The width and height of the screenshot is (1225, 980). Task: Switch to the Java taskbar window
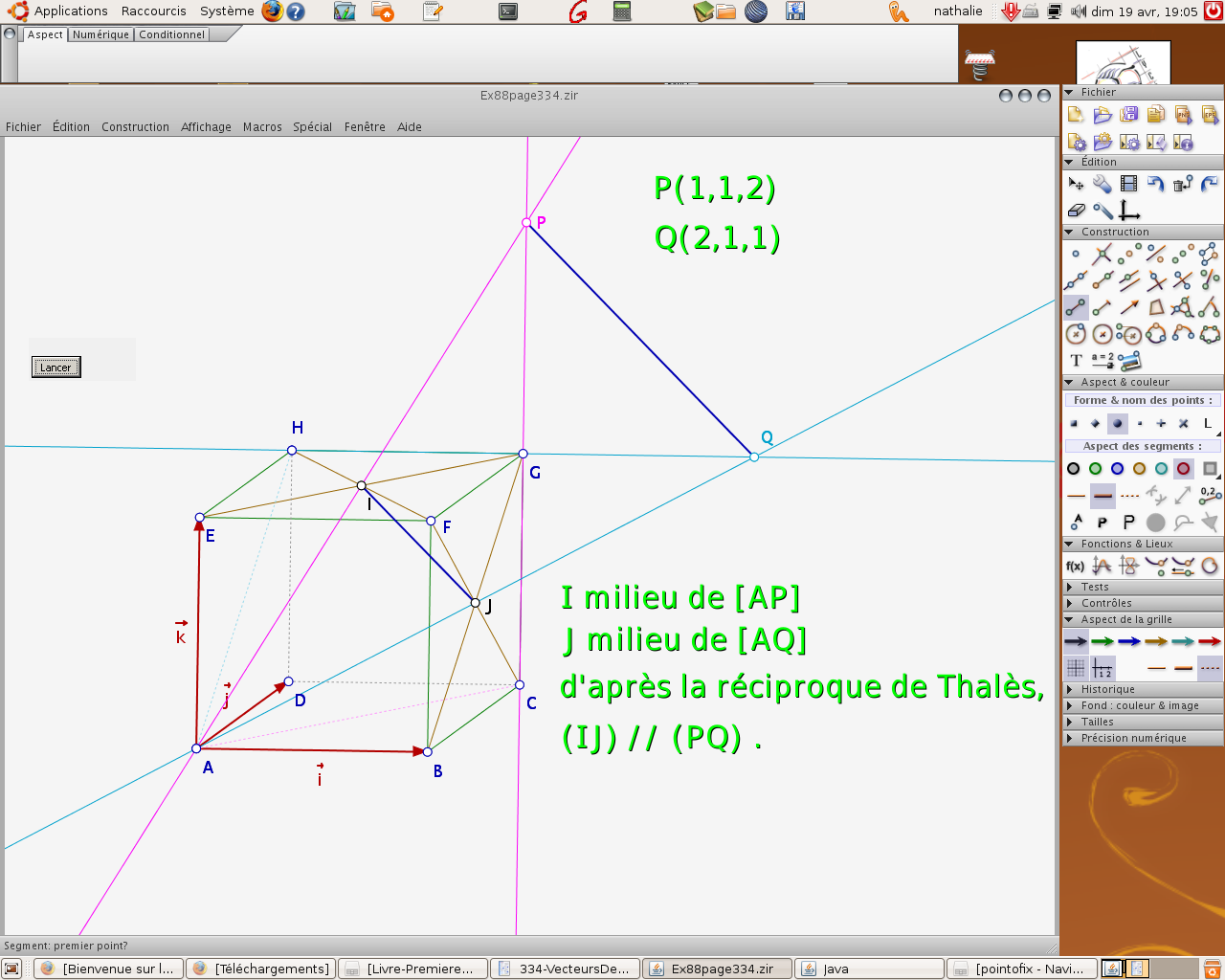835,969
